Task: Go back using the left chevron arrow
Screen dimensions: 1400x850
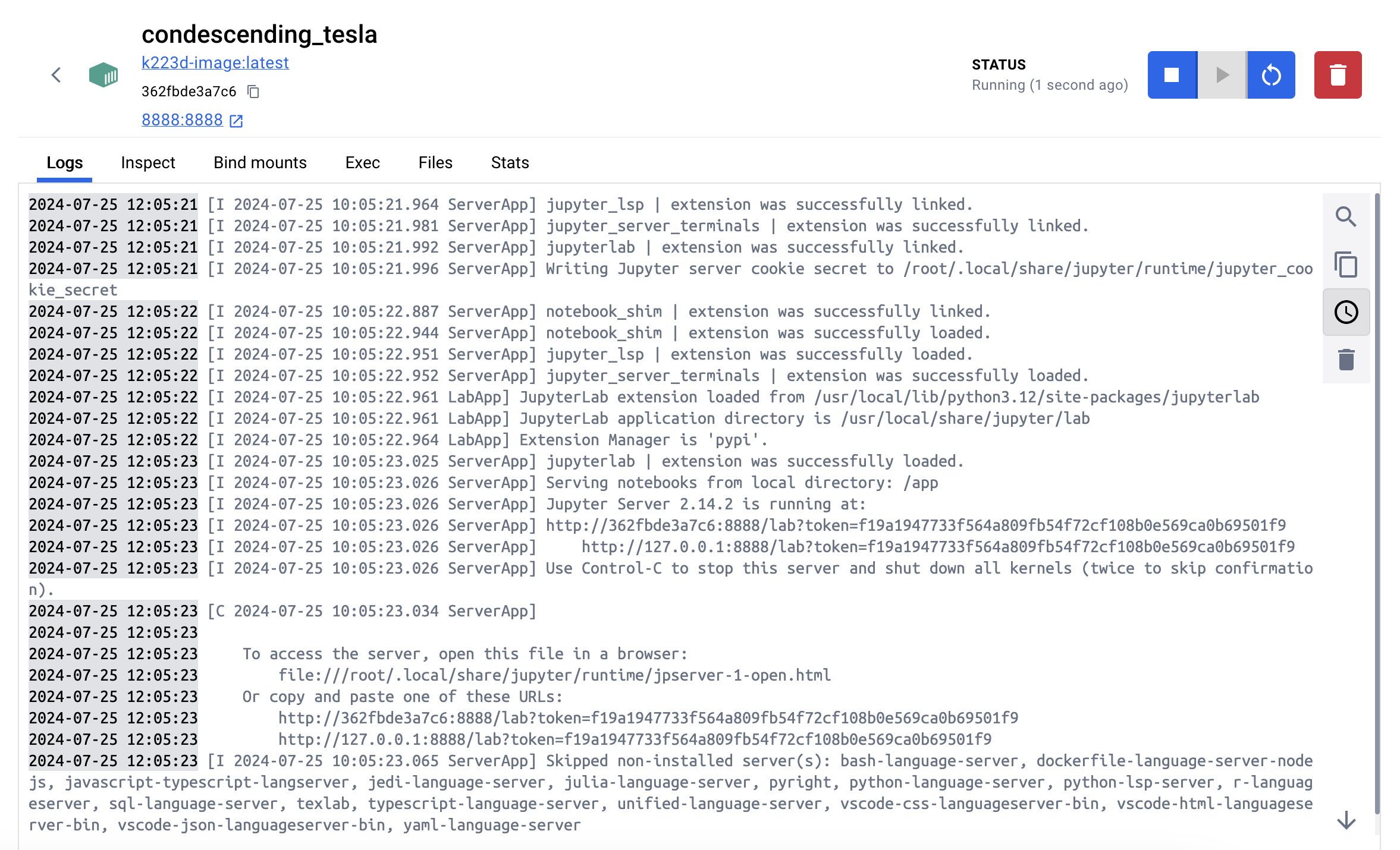Action: click(56, 75)
